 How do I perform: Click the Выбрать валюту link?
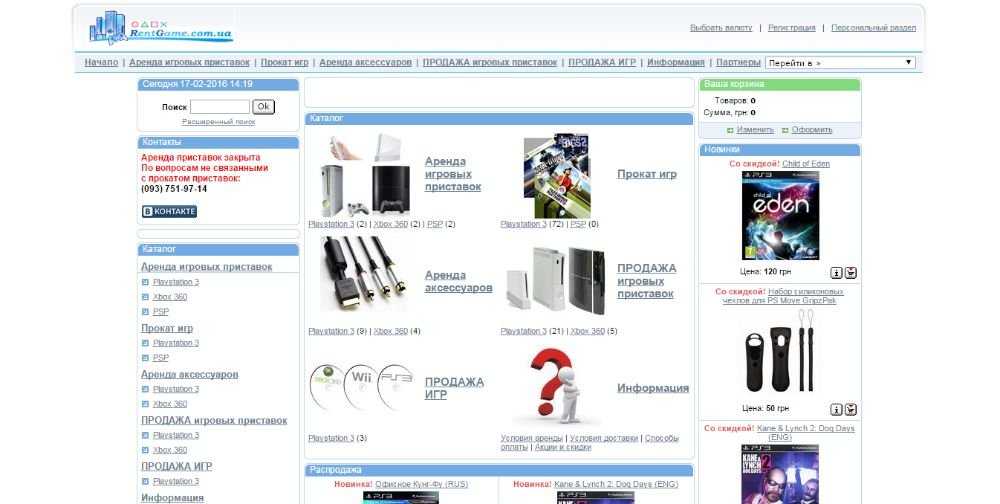[x=721, y=28]
